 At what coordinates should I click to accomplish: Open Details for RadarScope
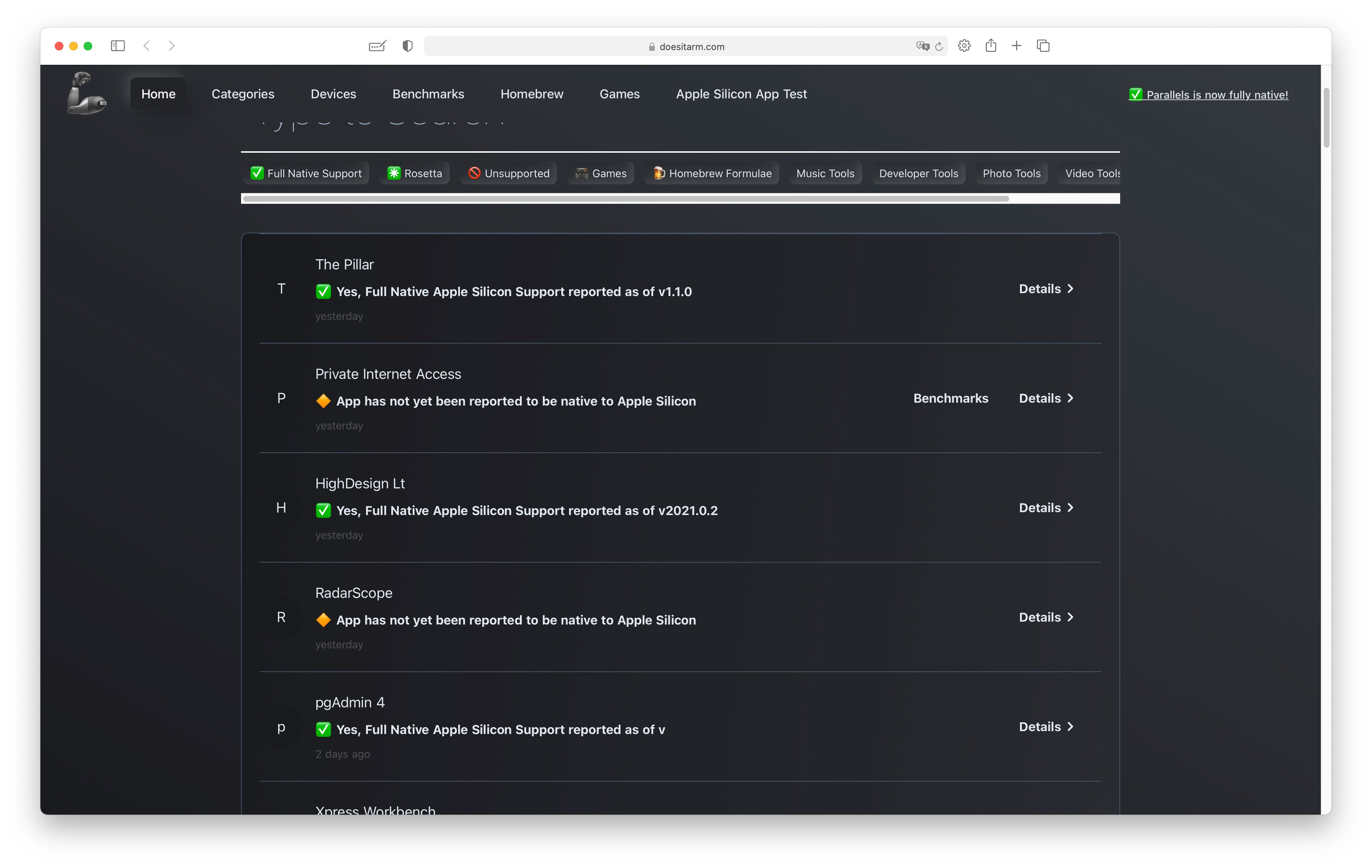[1046, 617]
